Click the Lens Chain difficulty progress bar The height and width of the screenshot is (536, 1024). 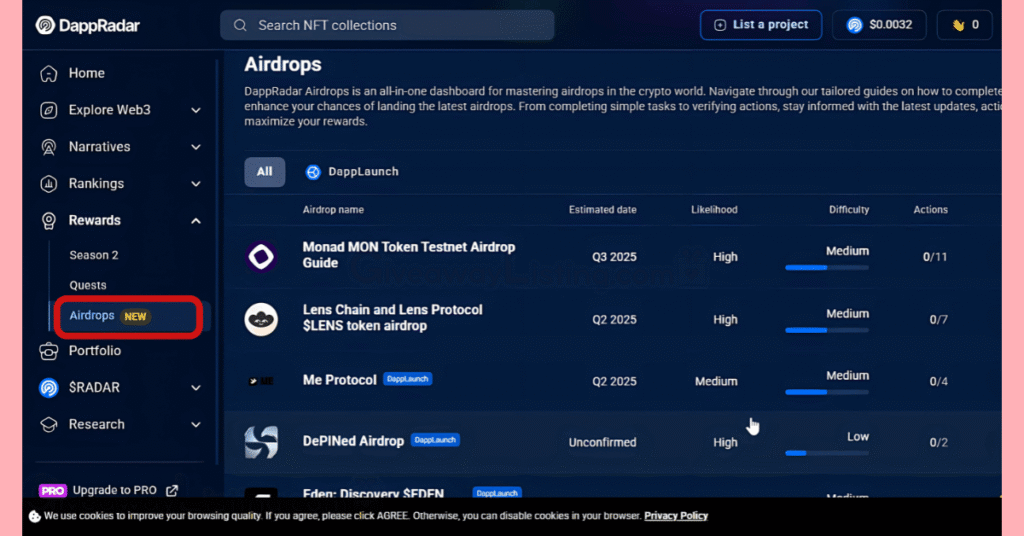pos(827,330)
